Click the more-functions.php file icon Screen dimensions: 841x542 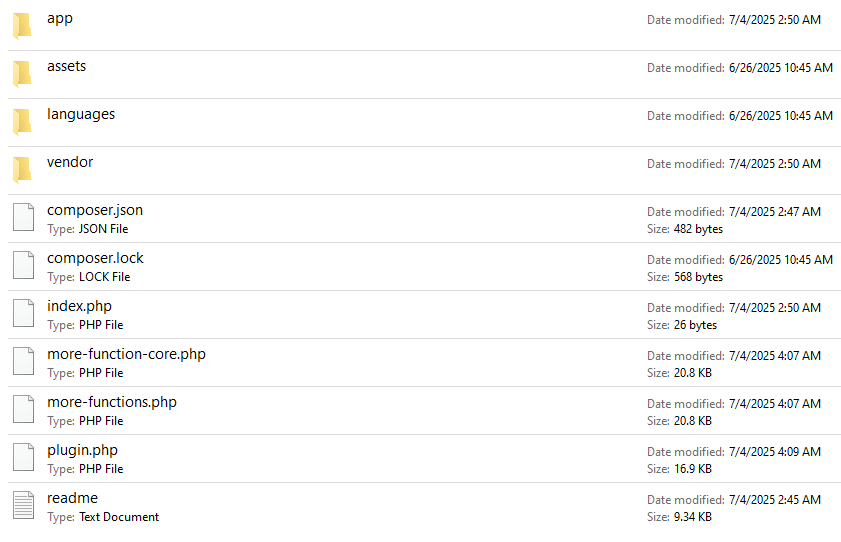[x=22, y=409]
